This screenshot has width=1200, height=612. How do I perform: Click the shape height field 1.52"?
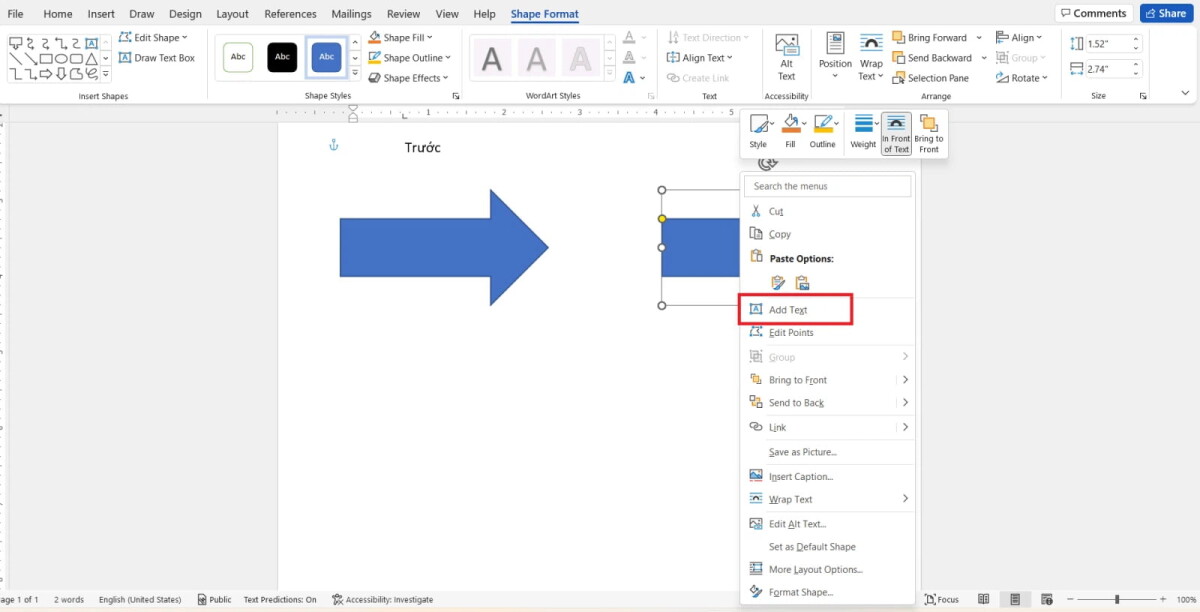(x=1105, y=43)
